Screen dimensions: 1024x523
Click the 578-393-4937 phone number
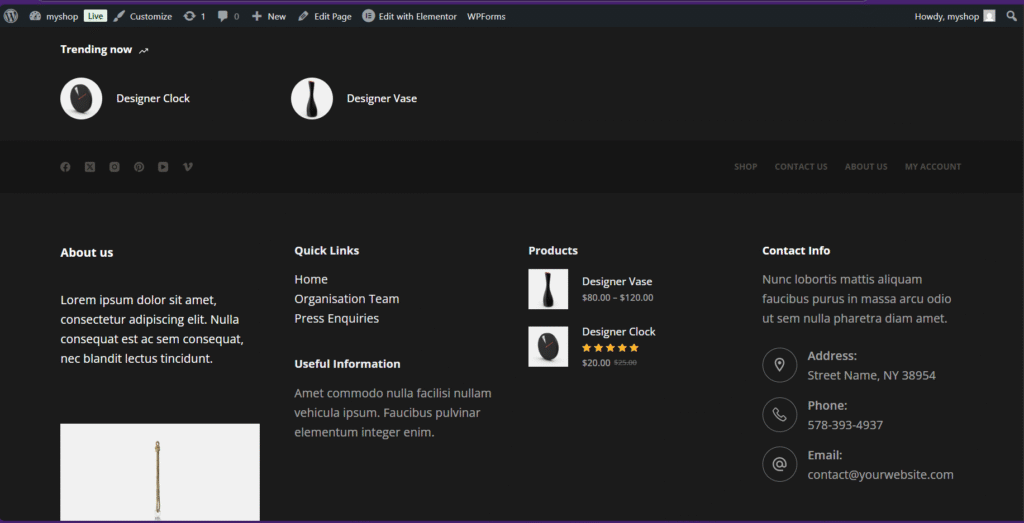[845, 425]
